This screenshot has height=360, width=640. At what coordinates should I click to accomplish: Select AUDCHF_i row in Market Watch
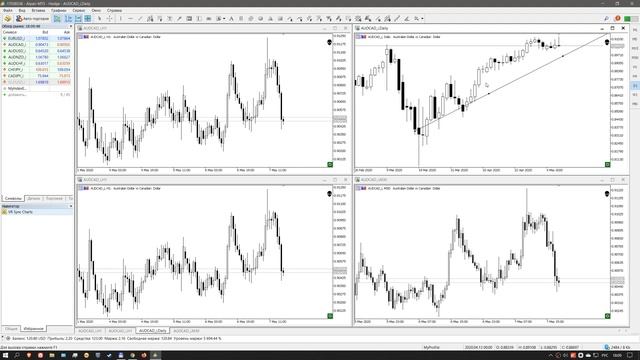pyautogui.click(x=37, y=63)
